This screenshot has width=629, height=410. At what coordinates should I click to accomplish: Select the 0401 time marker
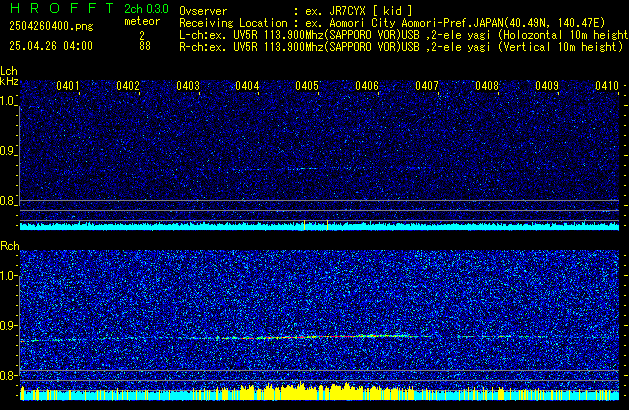coord(68,86)
